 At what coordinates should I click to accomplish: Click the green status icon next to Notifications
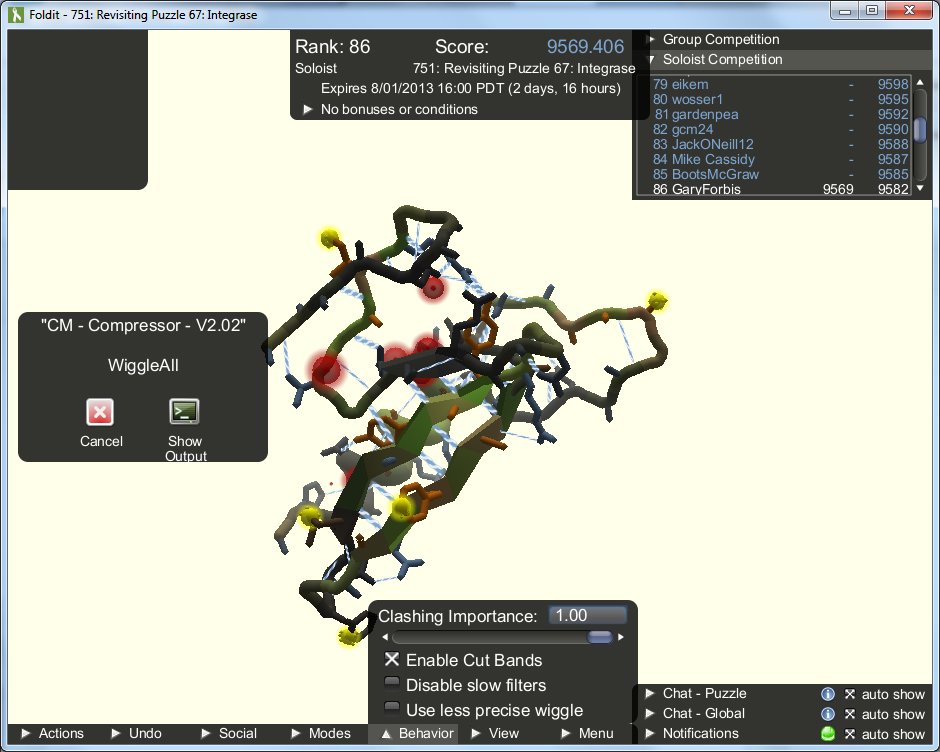tap(829, 733)
